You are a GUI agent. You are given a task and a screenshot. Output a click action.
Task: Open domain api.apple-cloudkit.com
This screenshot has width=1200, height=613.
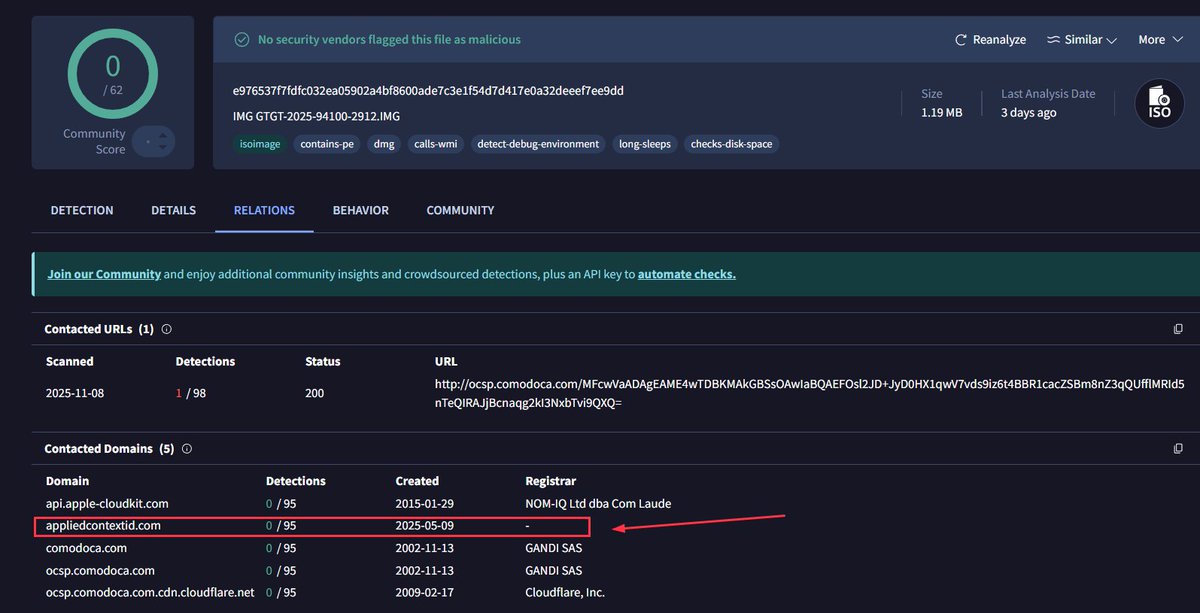107,503
